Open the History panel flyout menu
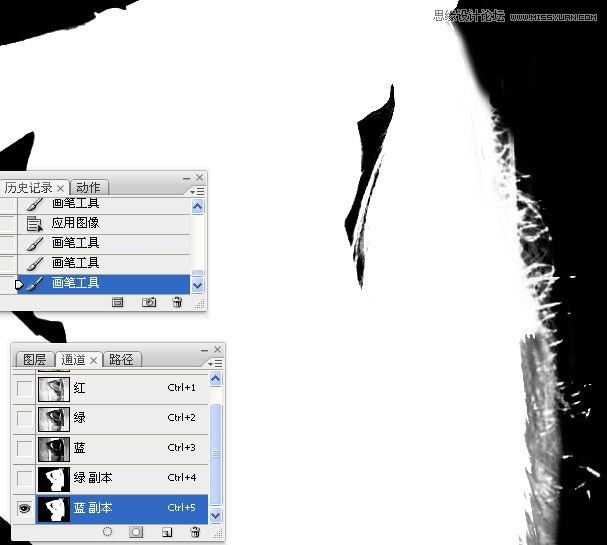 (x=199, y=190)
